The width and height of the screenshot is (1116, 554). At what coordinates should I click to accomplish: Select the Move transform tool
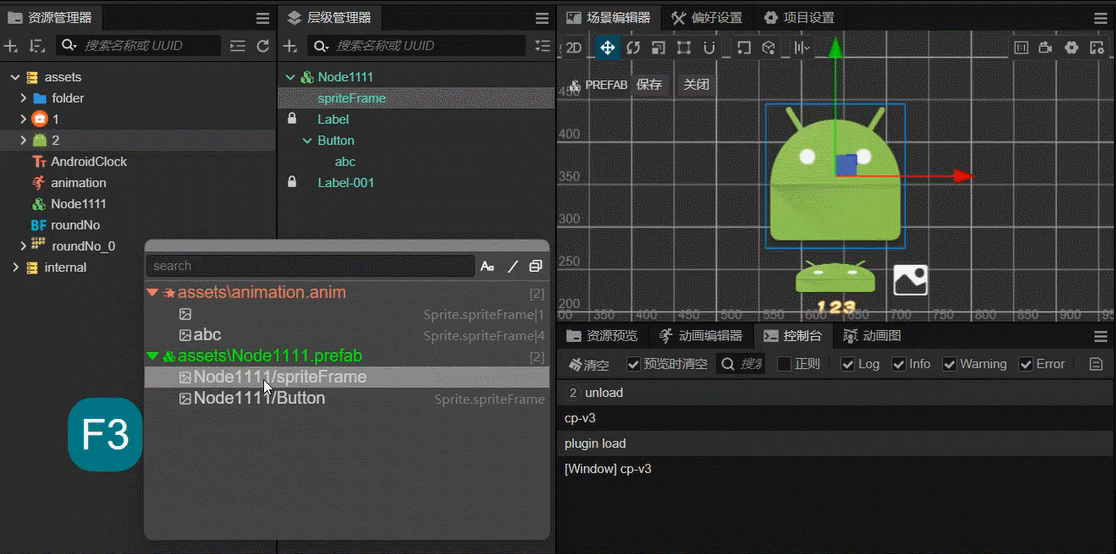point(607,48)
